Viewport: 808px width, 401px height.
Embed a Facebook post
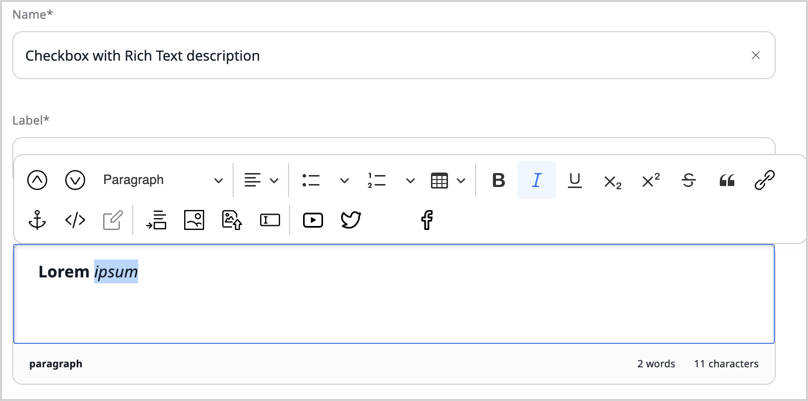[427, 220]
